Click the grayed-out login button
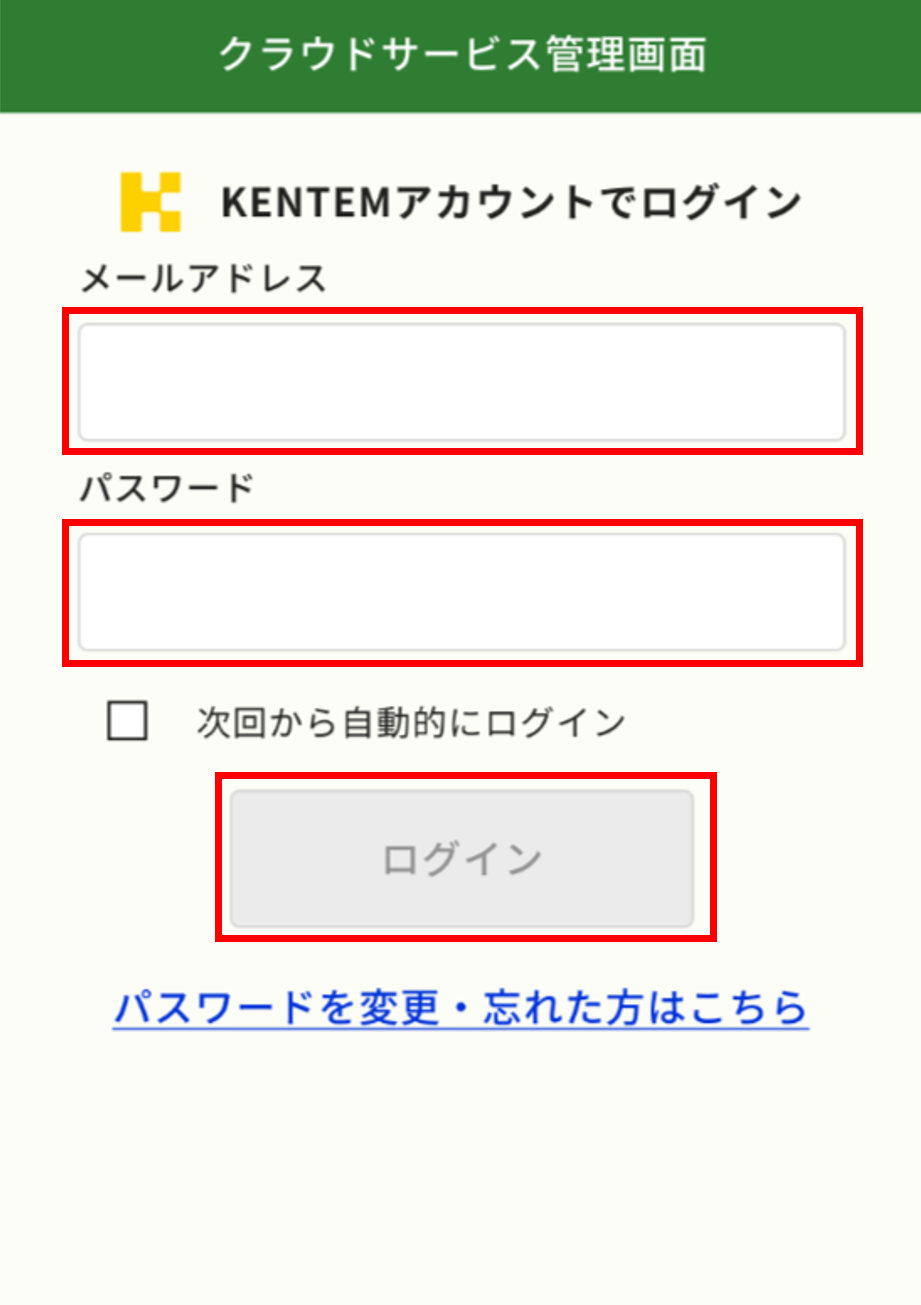This screenshot has width=921, height=1305. tap(460, 858)
